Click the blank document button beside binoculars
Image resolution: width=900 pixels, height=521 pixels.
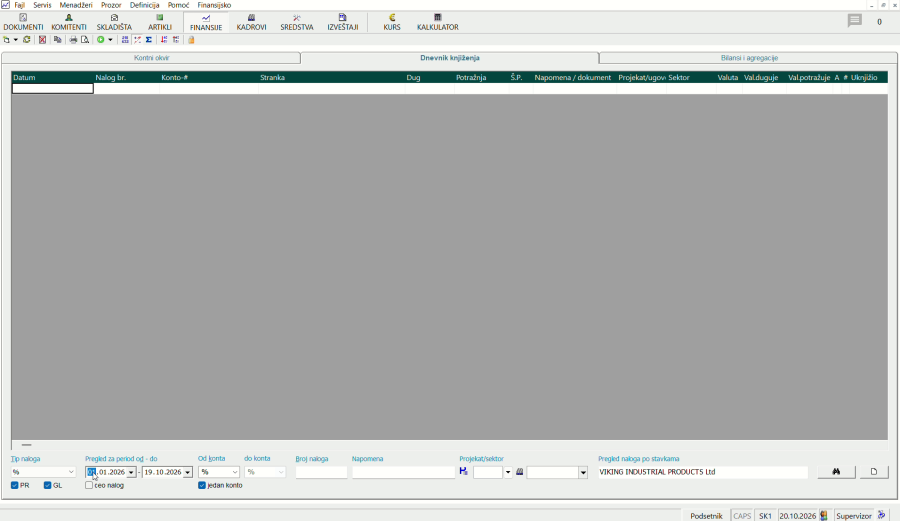click(874, 472)
